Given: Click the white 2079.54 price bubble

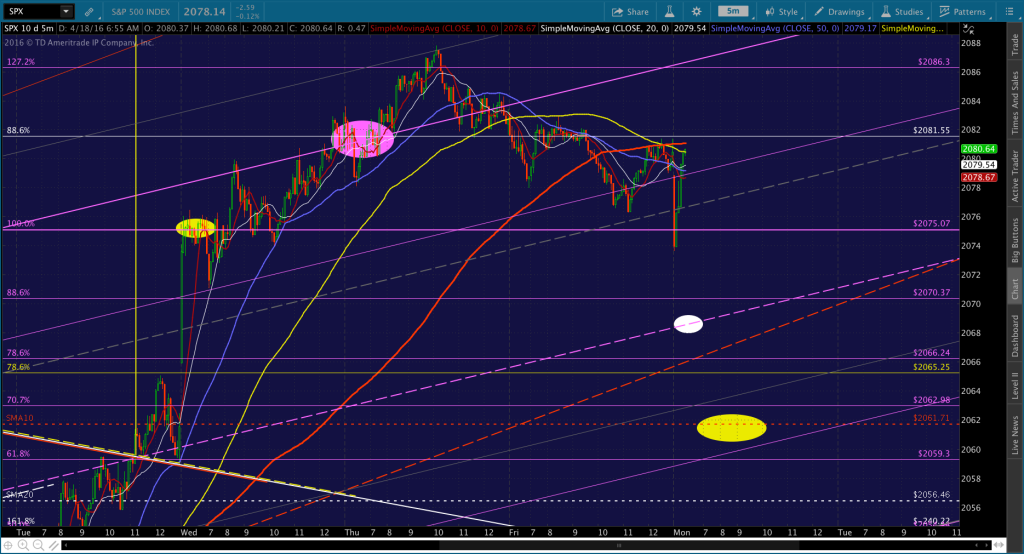Looking at the screenshot, I should [x=979, y=165].
